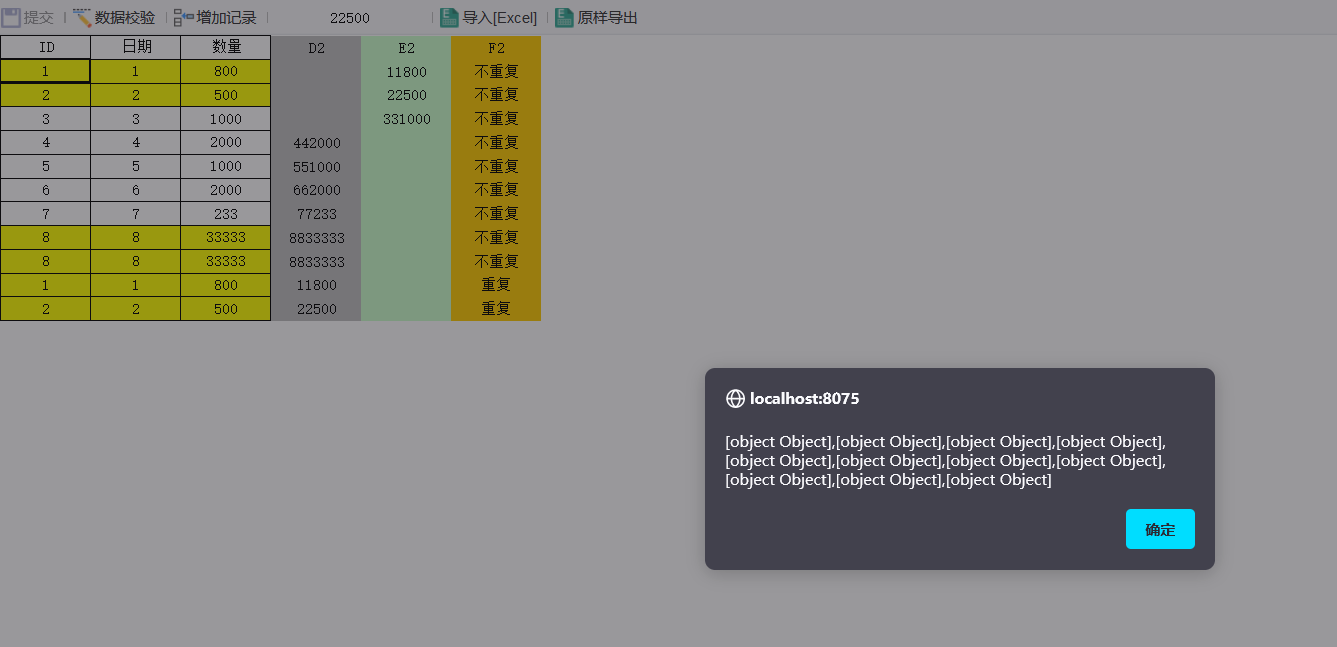This screenshot has height=647, width=1337.
Task: Click the E2 column cell showing 11800
Action: tap(406, 72)
